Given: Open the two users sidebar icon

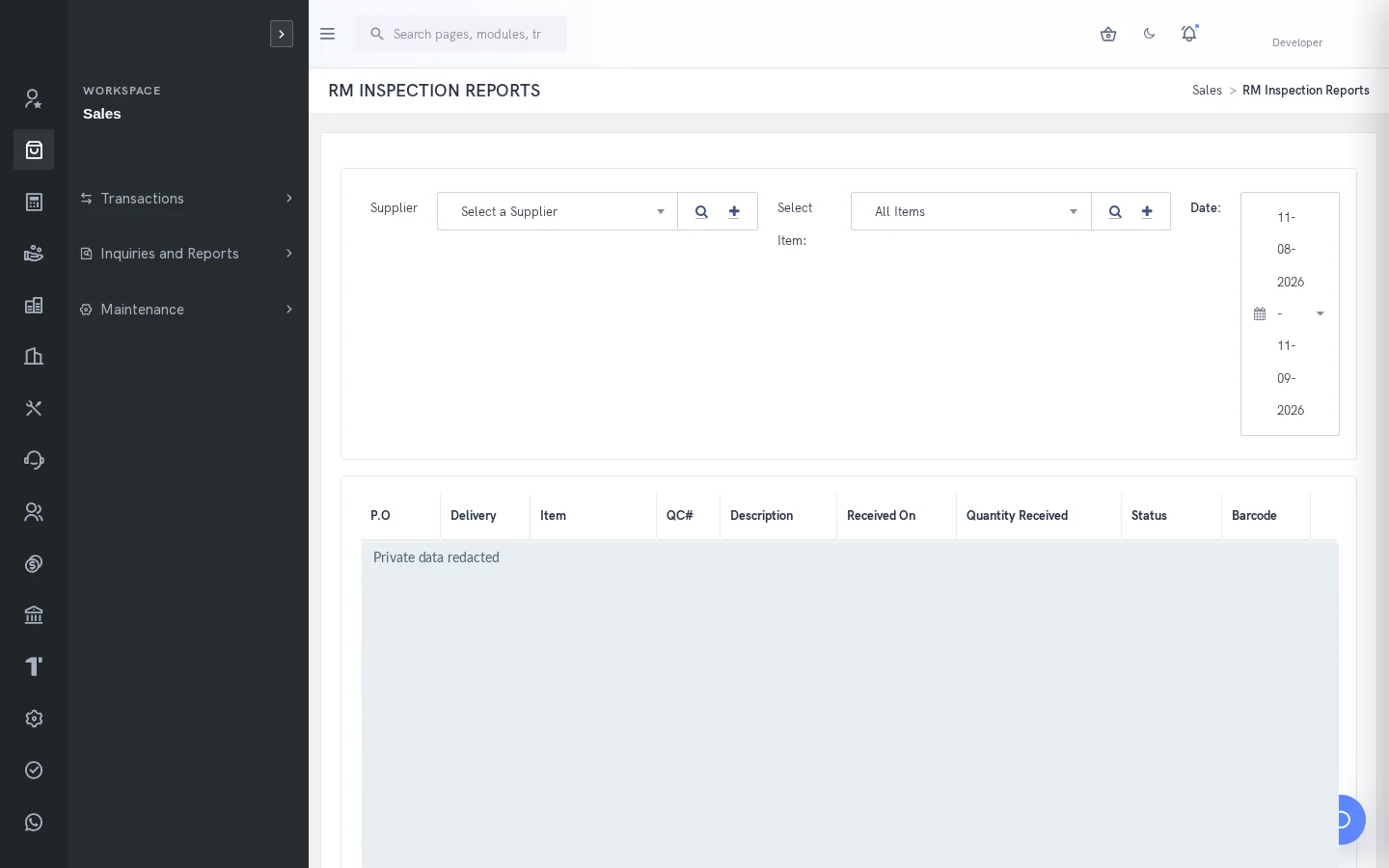Looking at the screenshot, I should (34, 512).
